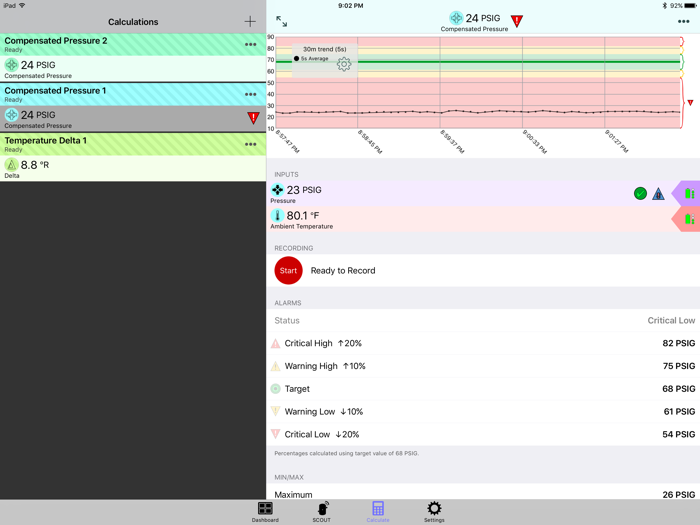Click the pressure input sensor icon

tap(277, 190)
